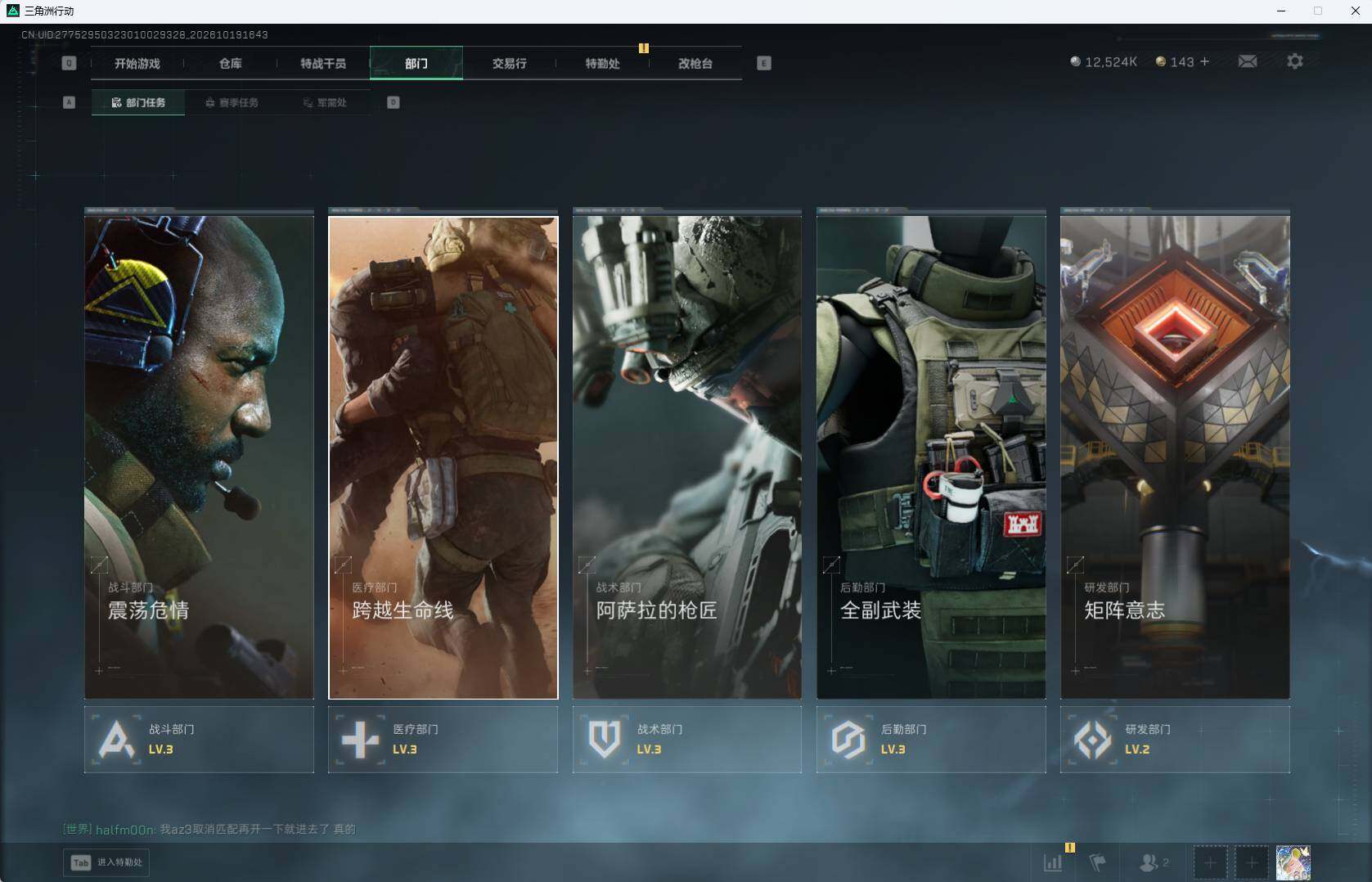The height and width of the screenshot is (882, 1372).
Task: Open the bar chart stats icon
Action: pyautogui.click(x=1053, y=862)
